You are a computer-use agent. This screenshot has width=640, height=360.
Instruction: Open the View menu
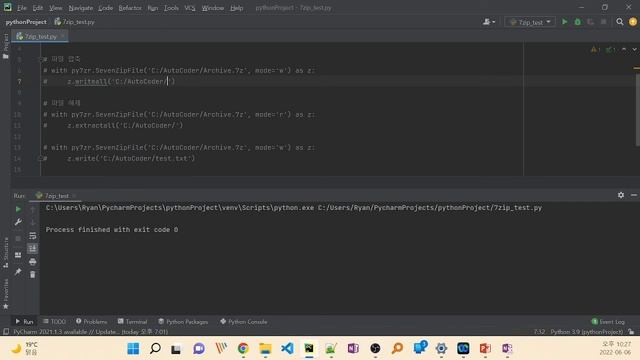(56, 8)
